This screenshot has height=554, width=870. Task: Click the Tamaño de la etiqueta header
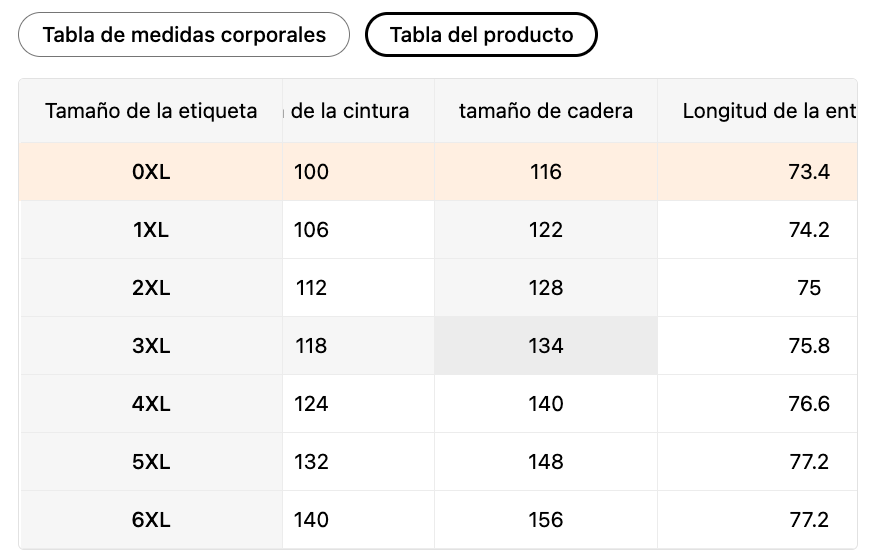point(151,111)
